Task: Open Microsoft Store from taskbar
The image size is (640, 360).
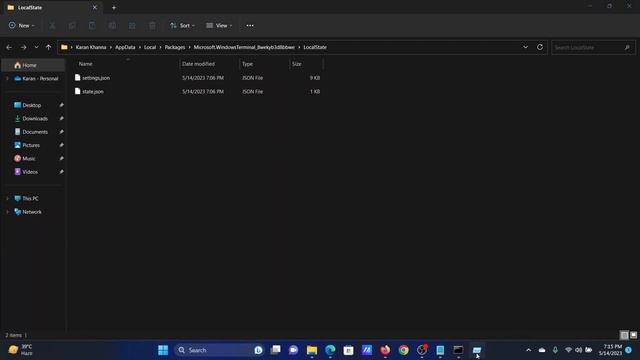Action: [348, 350]
